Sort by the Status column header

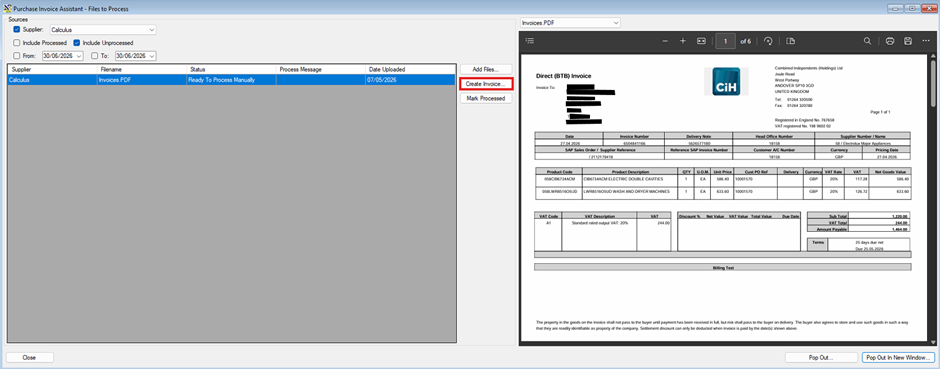pyautogui.click(x=231, y=69)
